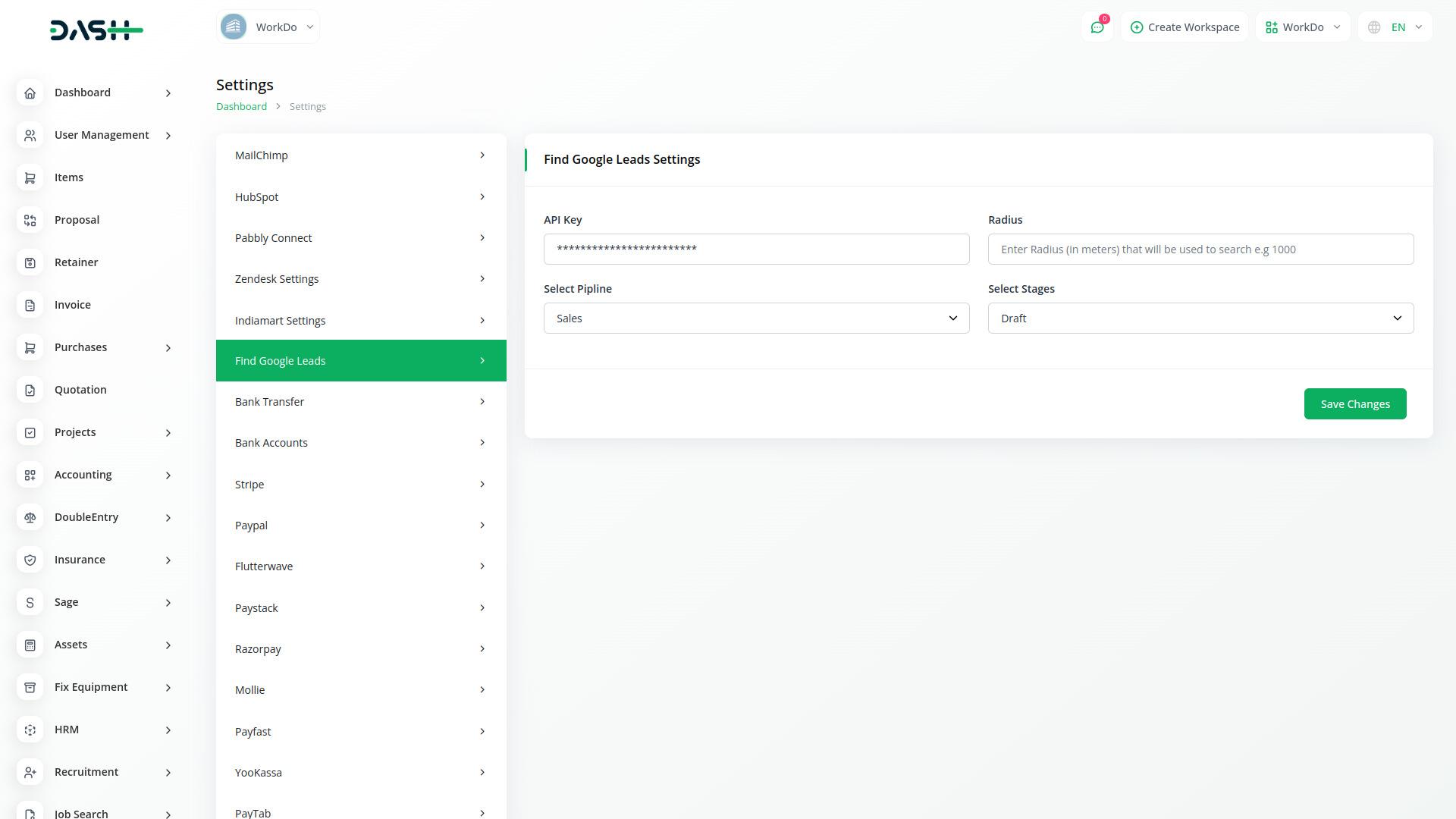Viewport: 1456px width, 819px height.
Task: Click the Sage sidebar icon
Action: [x=30, y=602]
